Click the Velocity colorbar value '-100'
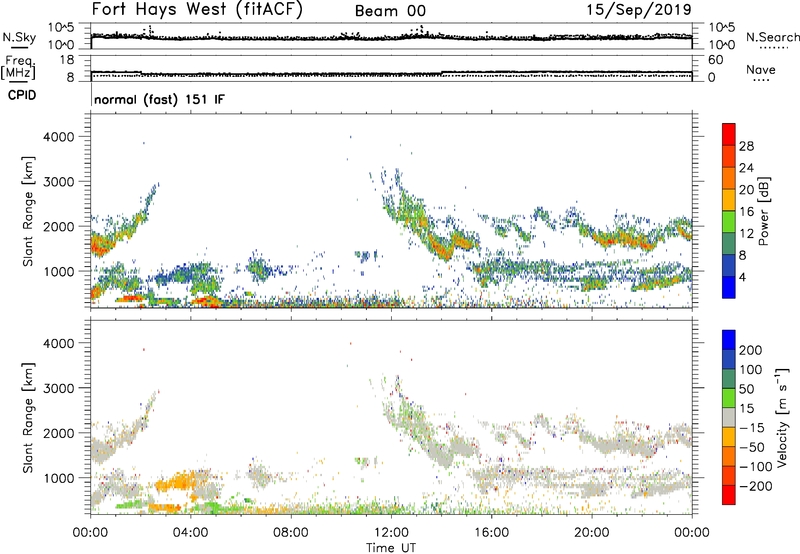The width and height of the screenshot is (800, 554). [756, 467]
